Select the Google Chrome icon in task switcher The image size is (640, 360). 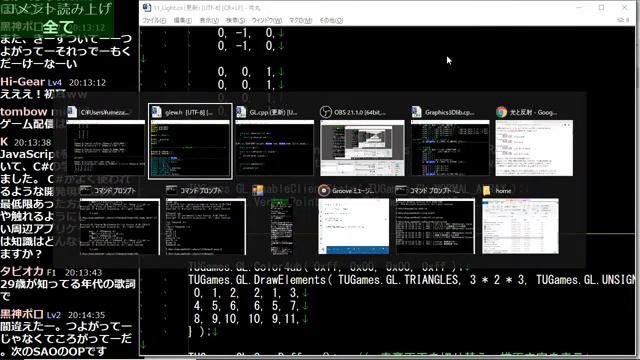point(502,112)
